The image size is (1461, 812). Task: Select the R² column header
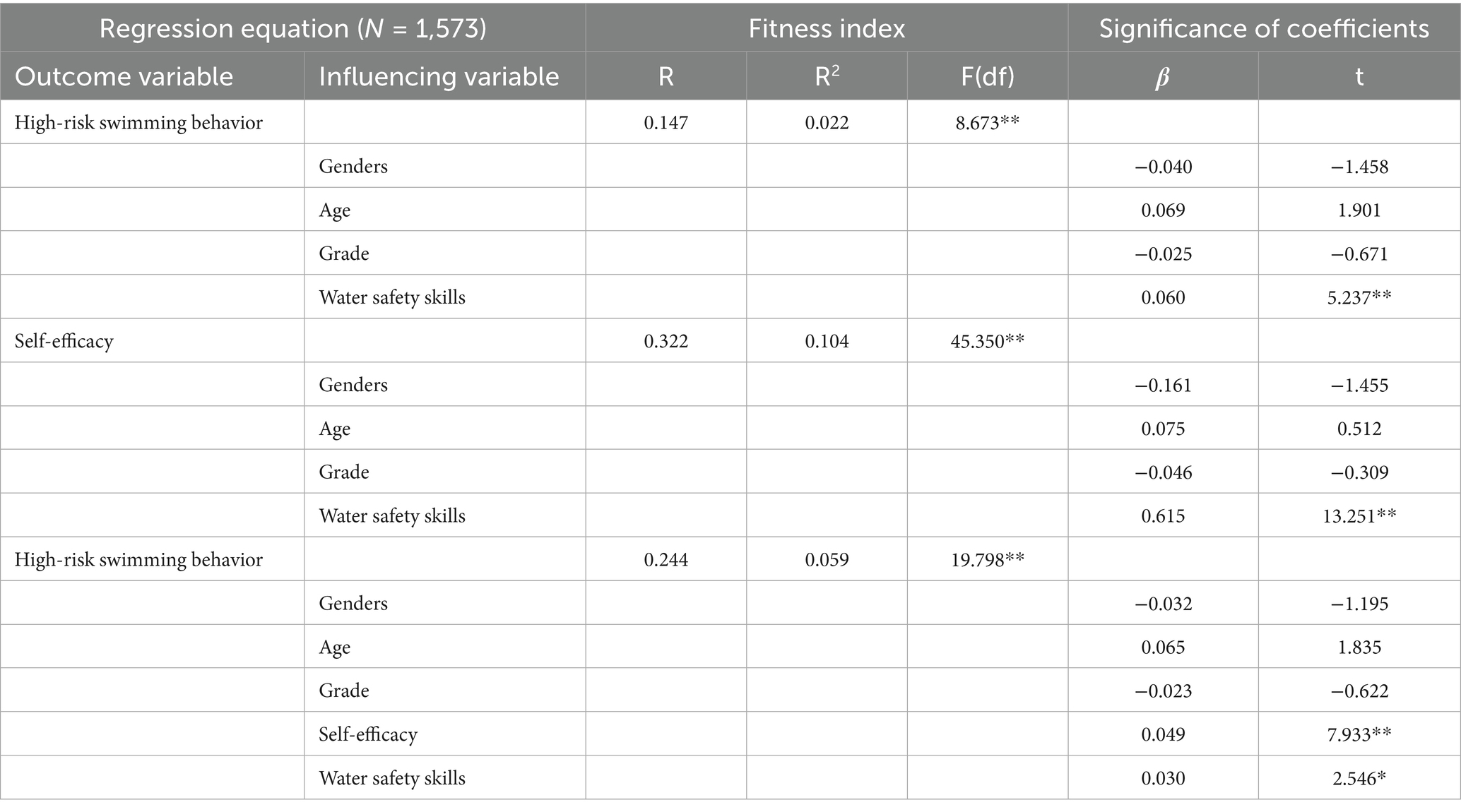pos(826,76)
